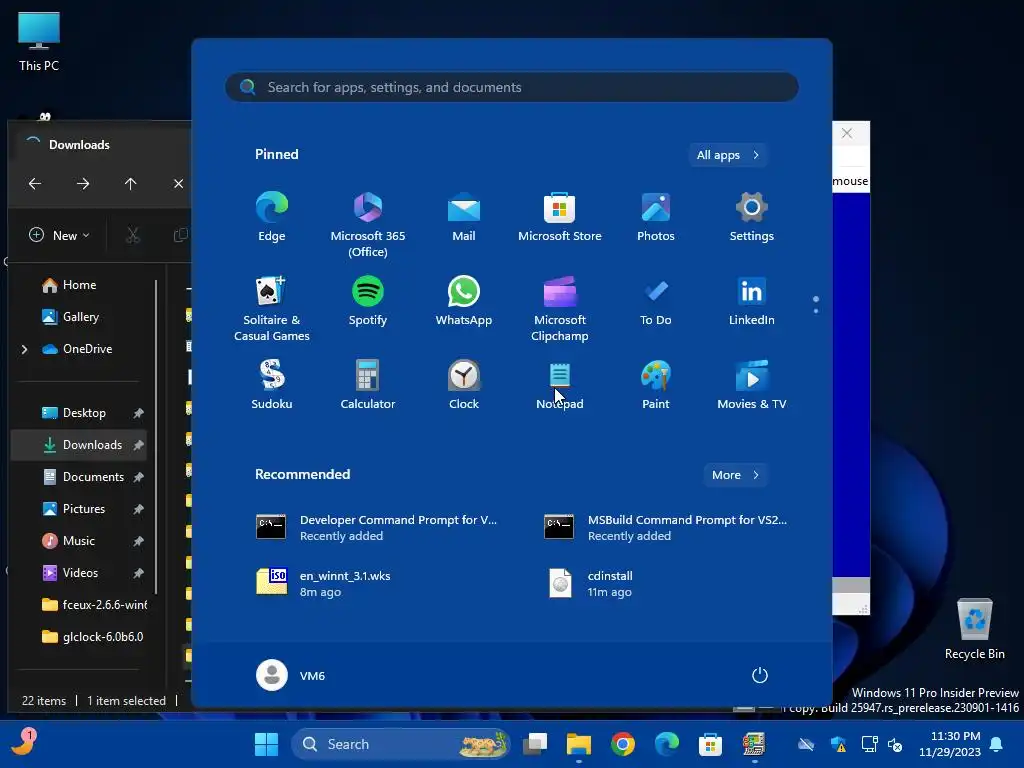Open fceux-2.6.6 folder in sidebar
1024x768 pixels.
pyautogui.click(x=93, y=605)
